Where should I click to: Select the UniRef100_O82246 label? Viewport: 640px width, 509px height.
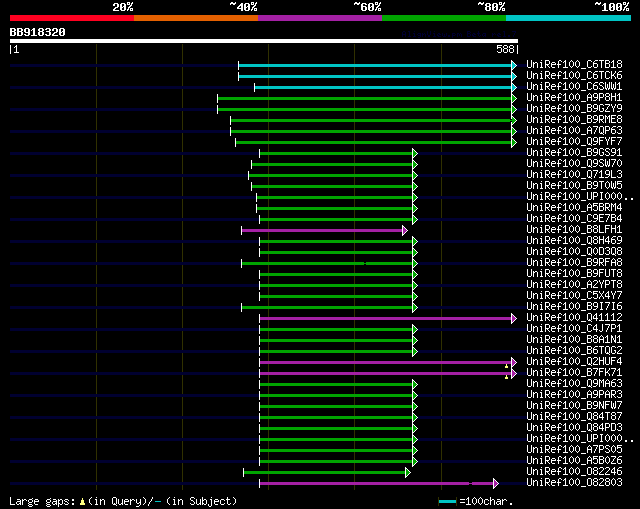(x=574, y=472)
